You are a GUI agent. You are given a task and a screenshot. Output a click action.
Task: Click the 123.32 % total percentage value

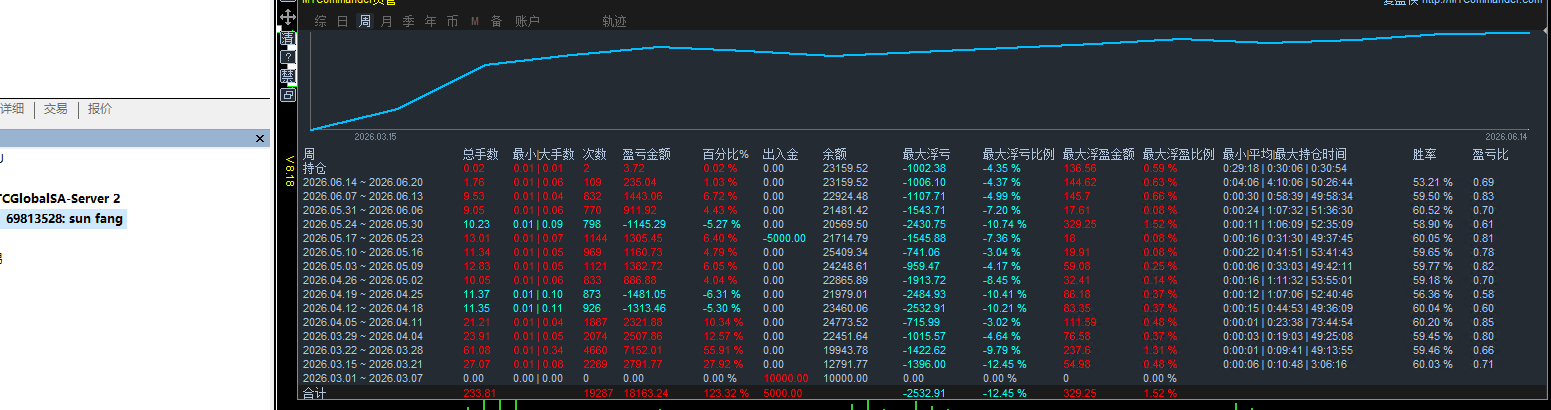(x=725, y=395)
